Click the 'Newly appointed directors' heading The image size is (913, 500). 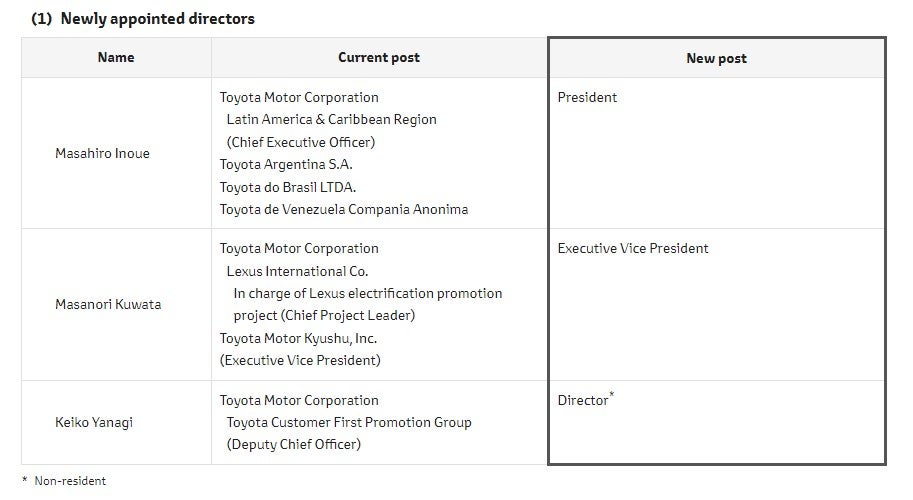pos(157,19)
